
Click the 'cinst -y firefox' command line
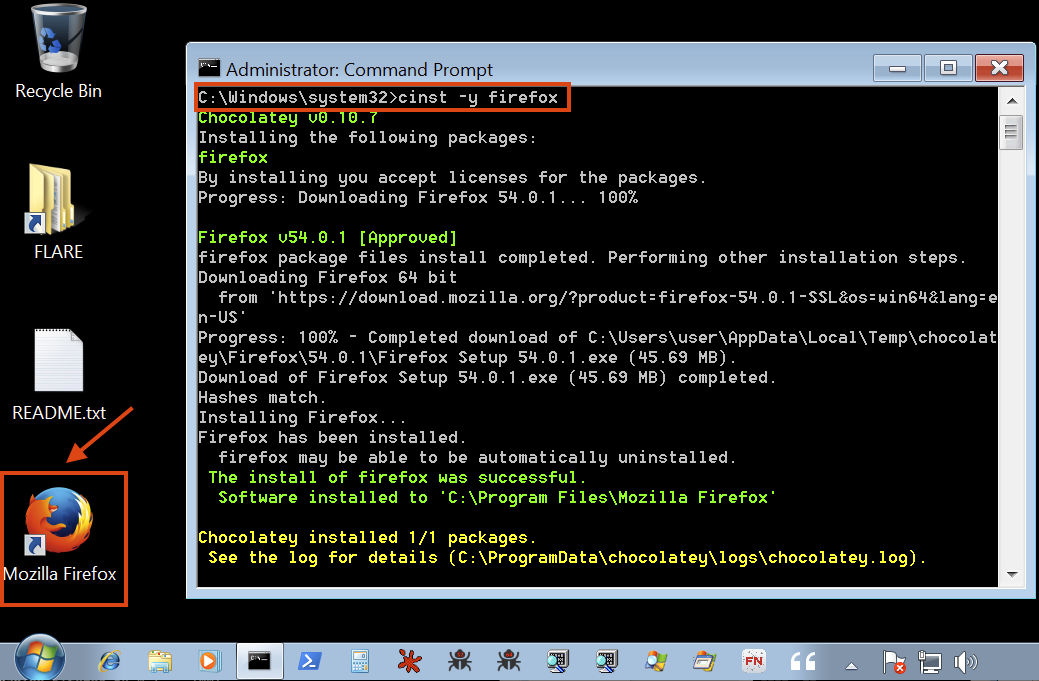coord(378,97)
